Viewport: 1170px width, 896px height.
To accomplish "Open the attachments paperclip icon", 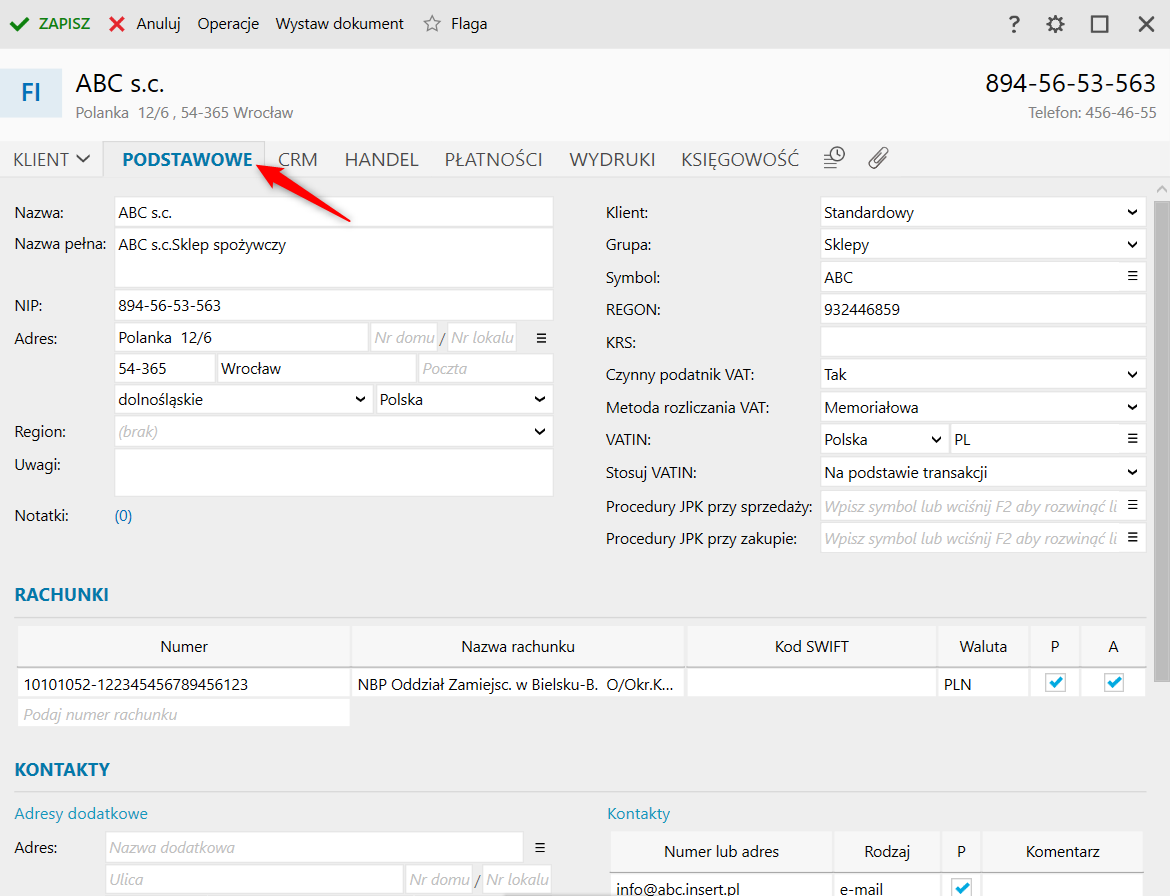I will coord(878,158).
